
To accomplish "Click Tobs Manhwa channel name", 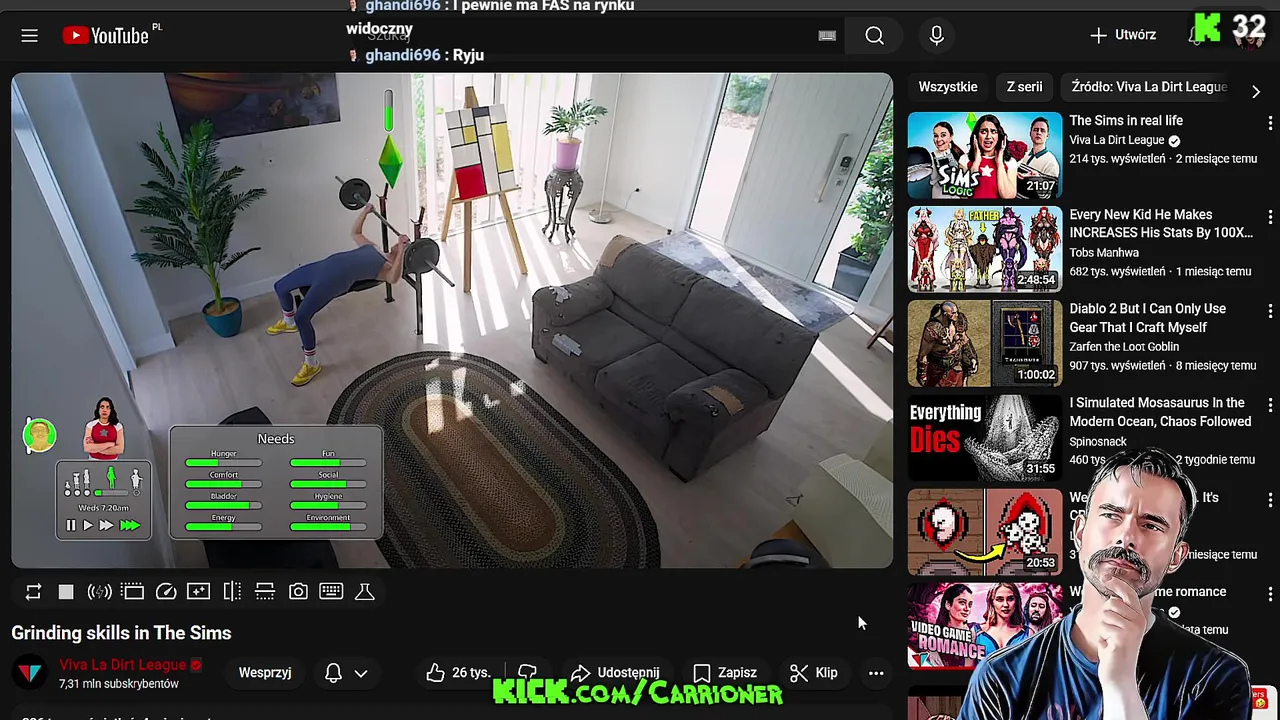I will (x=1104, y=253).
